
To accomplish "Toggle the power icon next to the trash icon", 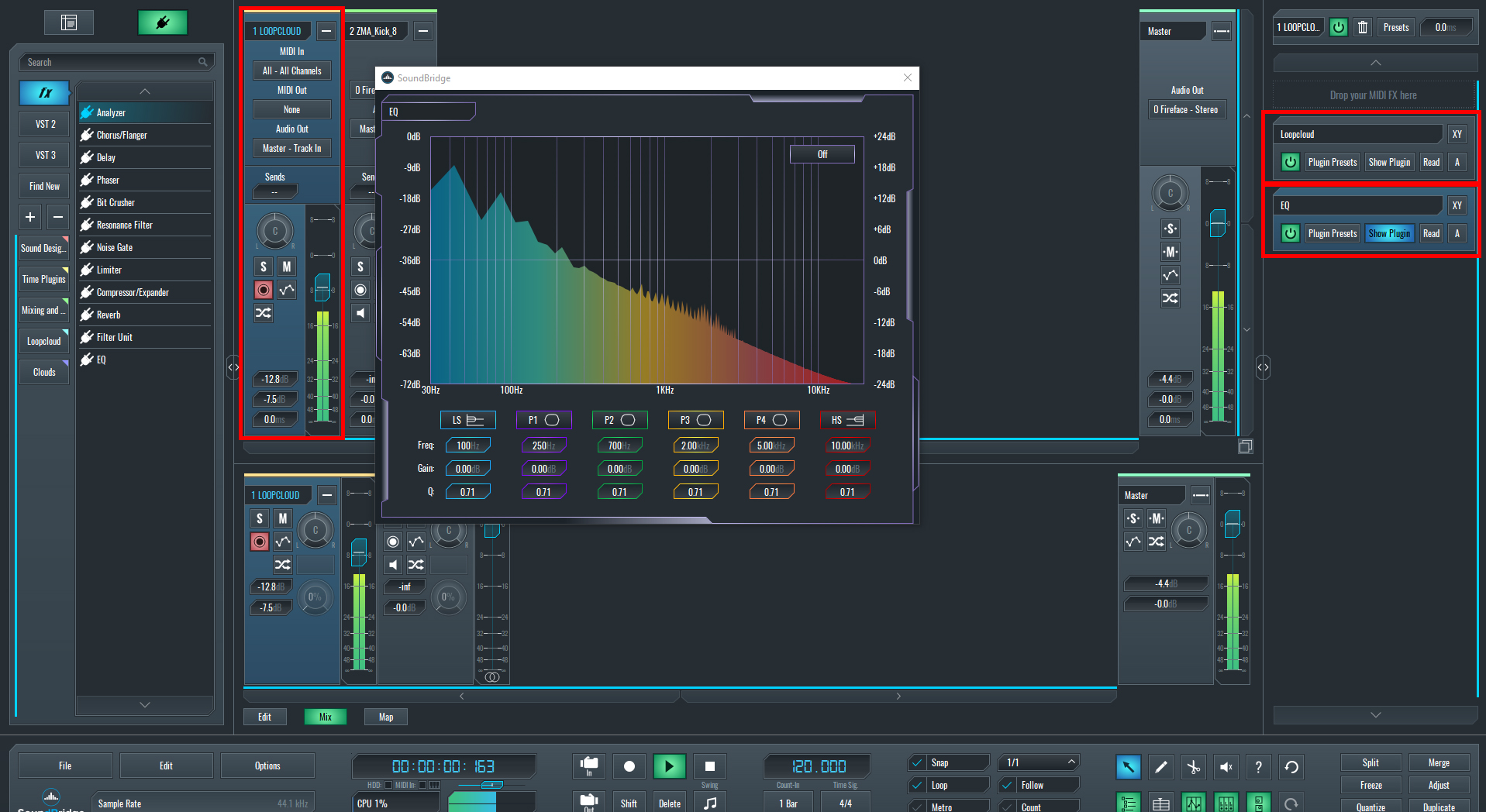I will 1339,27.
